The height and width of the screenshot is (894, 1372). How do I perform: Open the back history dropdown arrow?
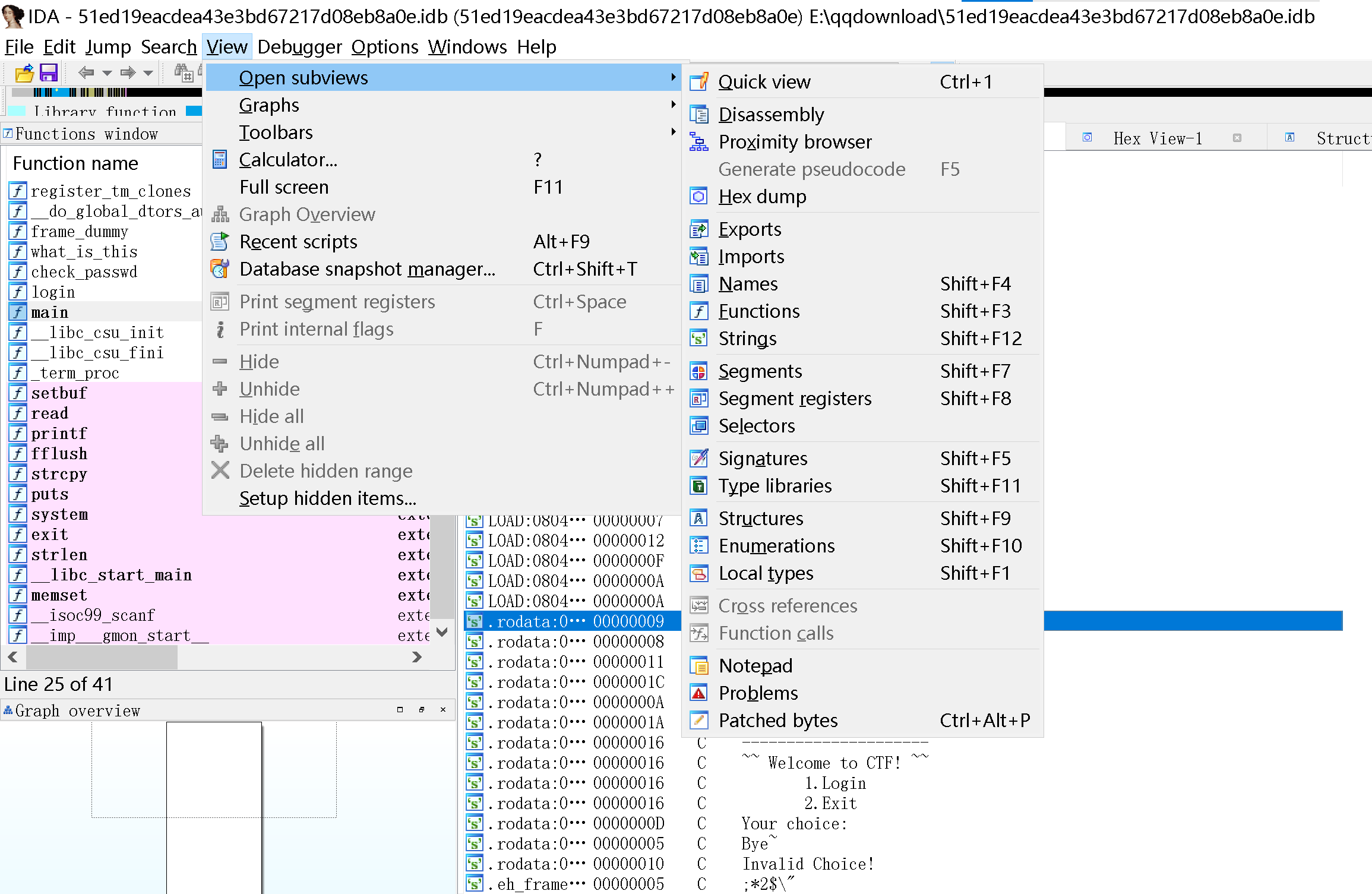107,73
